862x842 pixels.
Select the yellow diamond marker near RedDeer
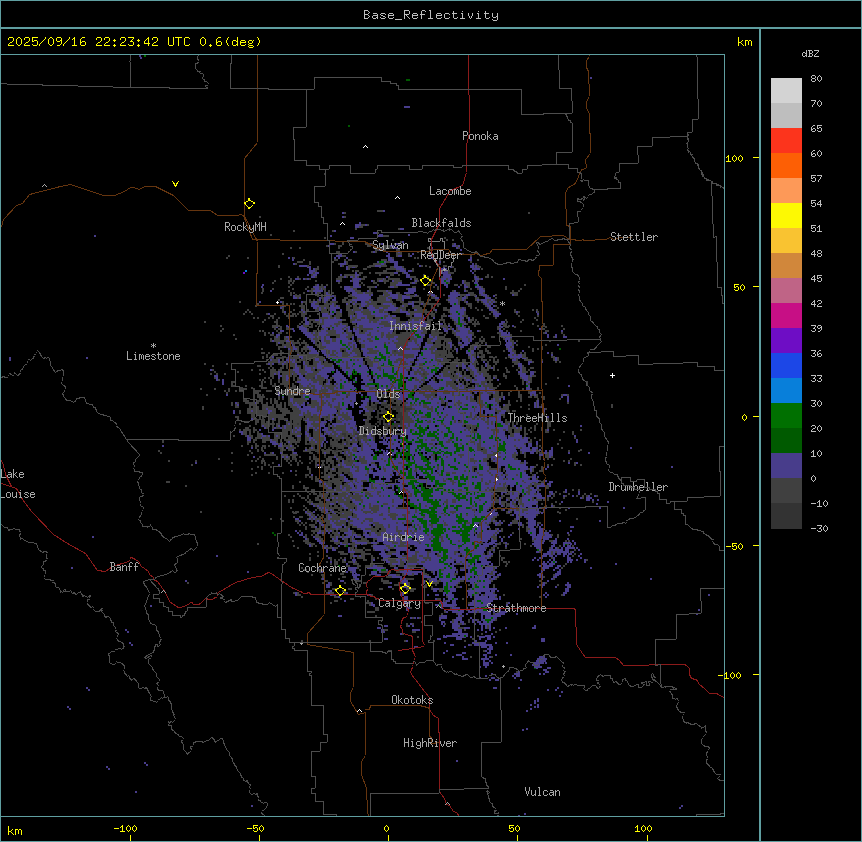click(x=425, y=280)
